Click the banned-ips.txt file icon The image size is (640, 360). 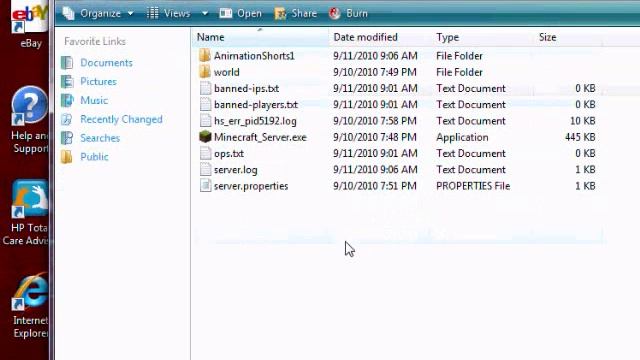pos(205,88)
